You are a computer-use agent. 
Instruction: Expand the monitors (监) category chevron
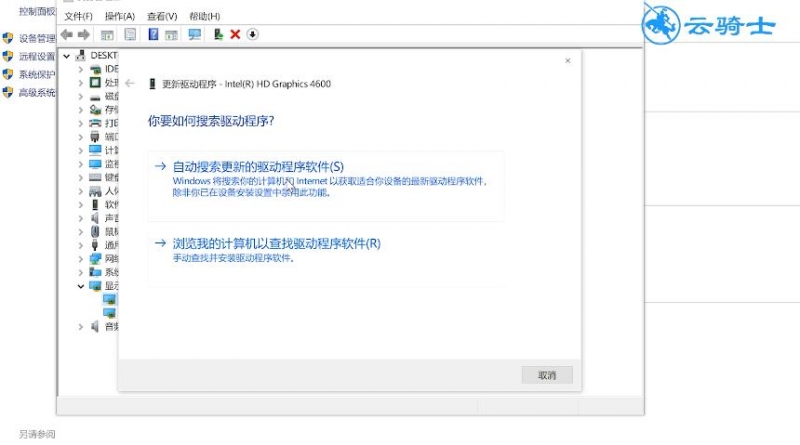[81, 164]
